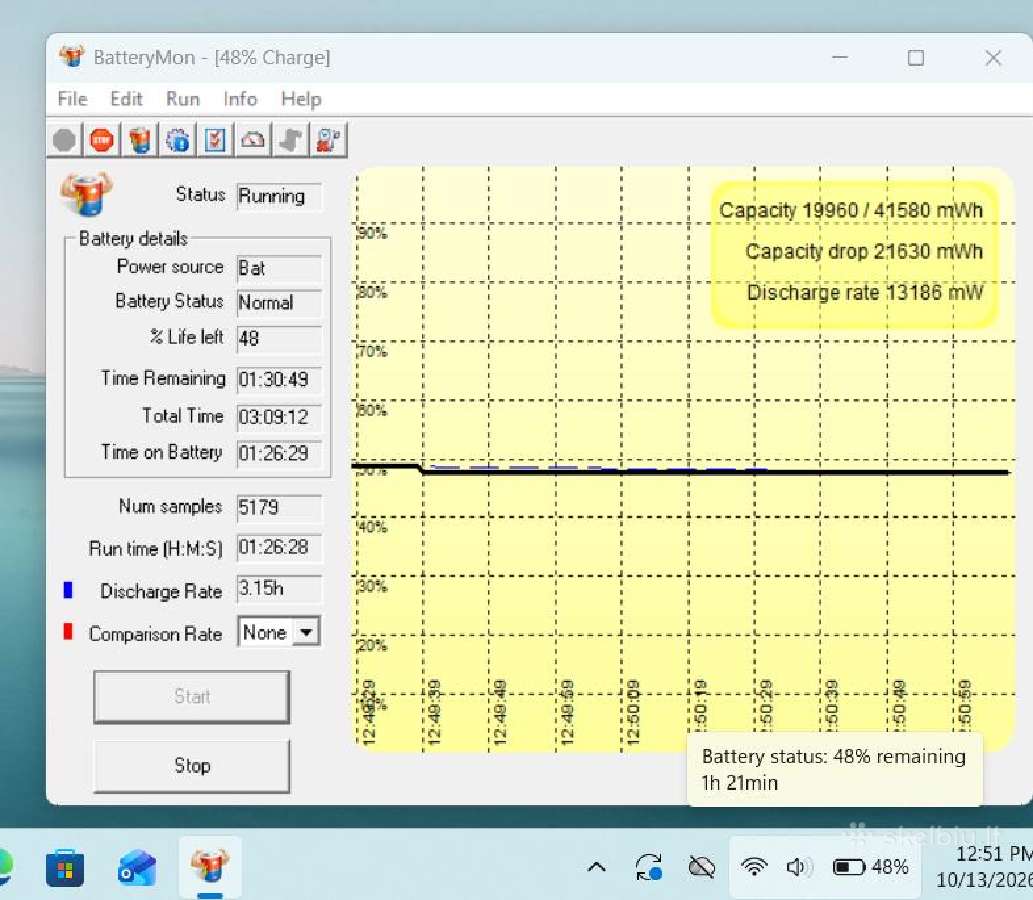The image size is (1033, 900).
Task: Maximize the BatteryMon window
Action: pyautogui.click(x=916, y=57)
